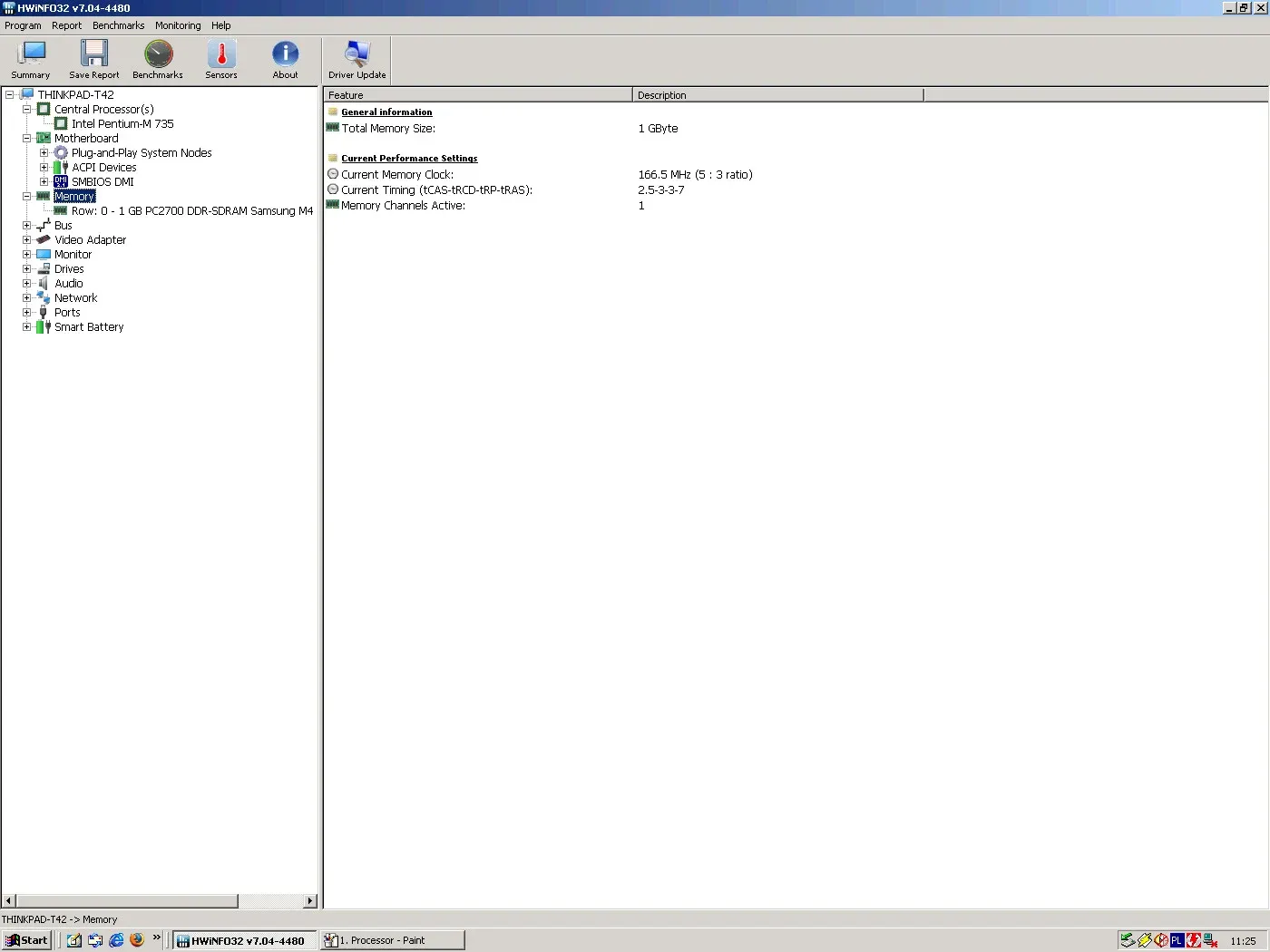Select Intel Pentium-M 735 entry
The height and width of the screenshot is (952, 1270).
[x=122, y=123]
